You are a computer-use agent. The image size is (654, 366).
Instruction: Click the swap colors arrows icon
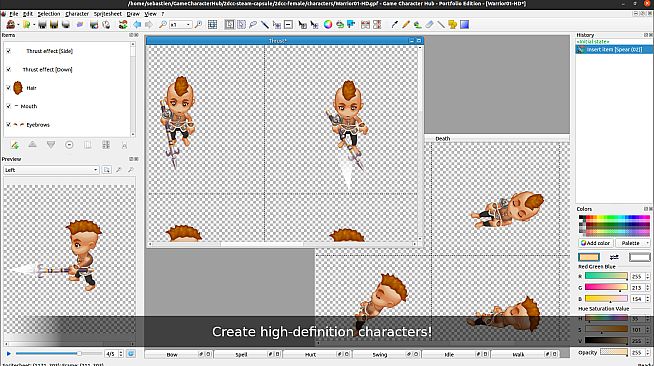click(x=614, y=257)
